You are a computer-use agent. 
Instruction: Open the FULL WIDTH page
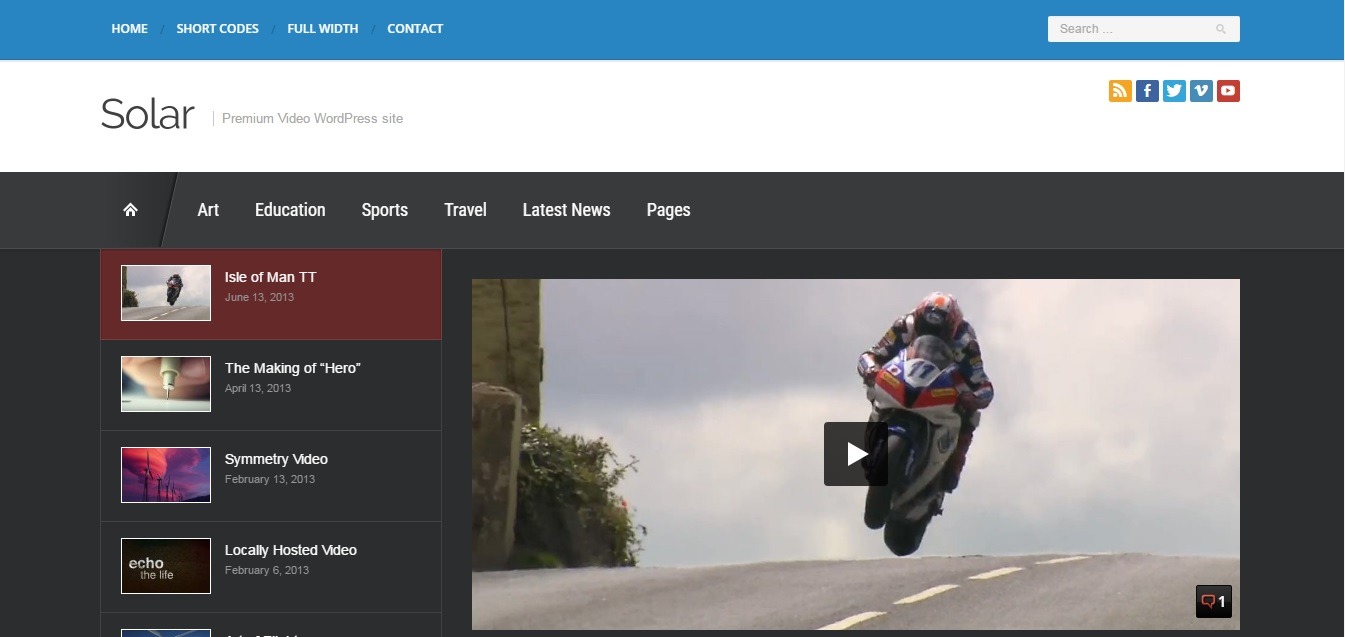[x=322, y=28]
